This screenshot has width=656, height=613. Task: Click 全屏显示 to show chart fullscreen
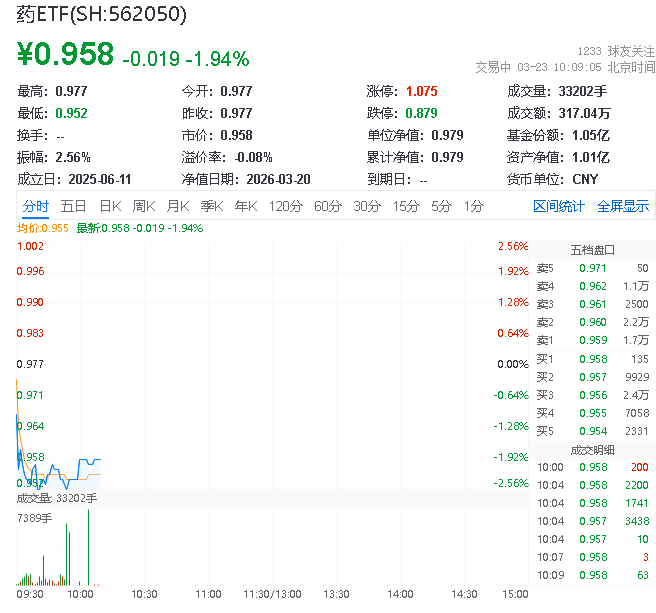pyautogui.click(x=623, y=206)
